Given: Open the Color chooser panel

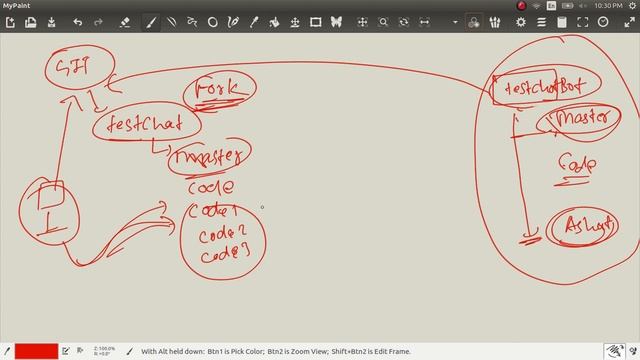Looking at the screenshot, I should [x=473, y=22].
